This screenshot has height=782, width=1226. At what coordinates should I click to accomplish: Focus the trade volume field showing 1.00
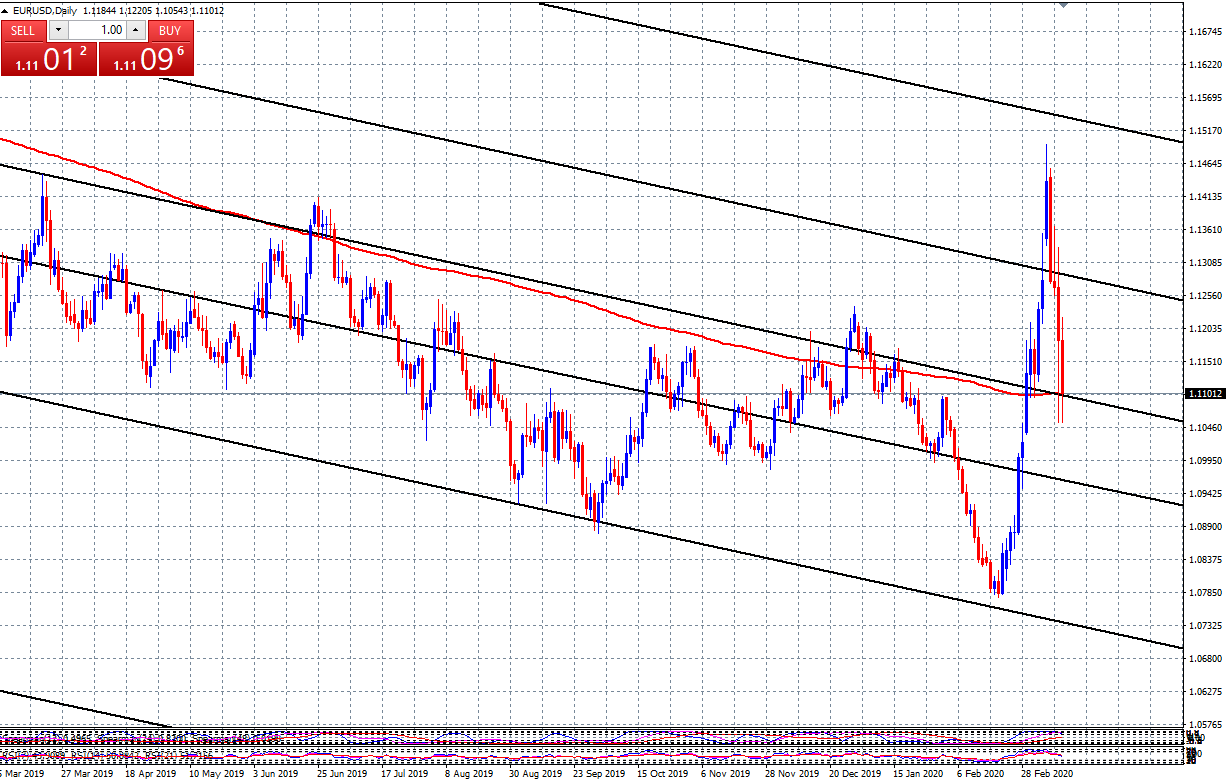pyautogui.click(x=97, y=30)
